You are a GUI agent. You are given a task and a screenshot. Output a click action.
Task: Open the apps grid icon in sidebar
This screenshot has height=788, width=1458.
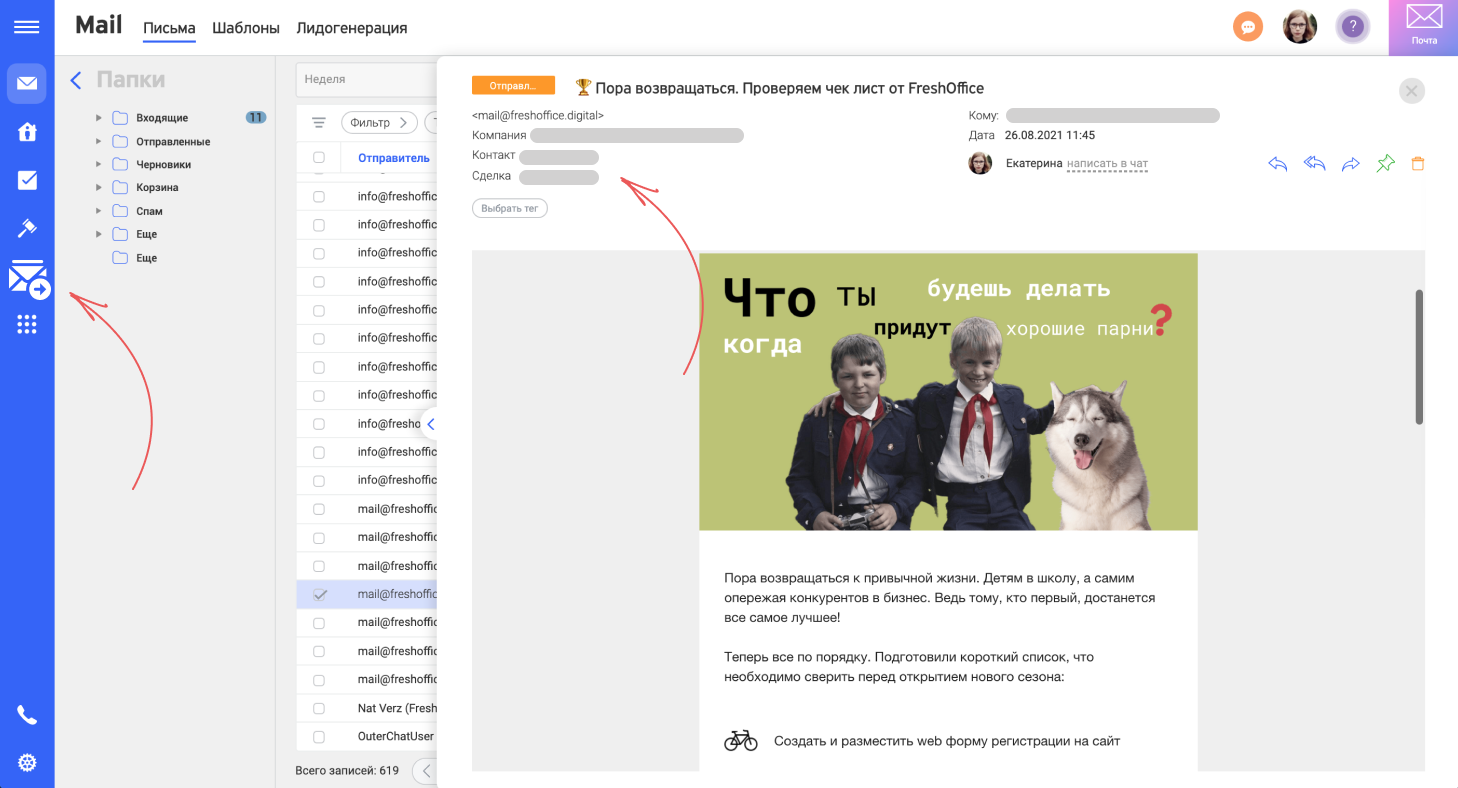[x=26, y=323]
